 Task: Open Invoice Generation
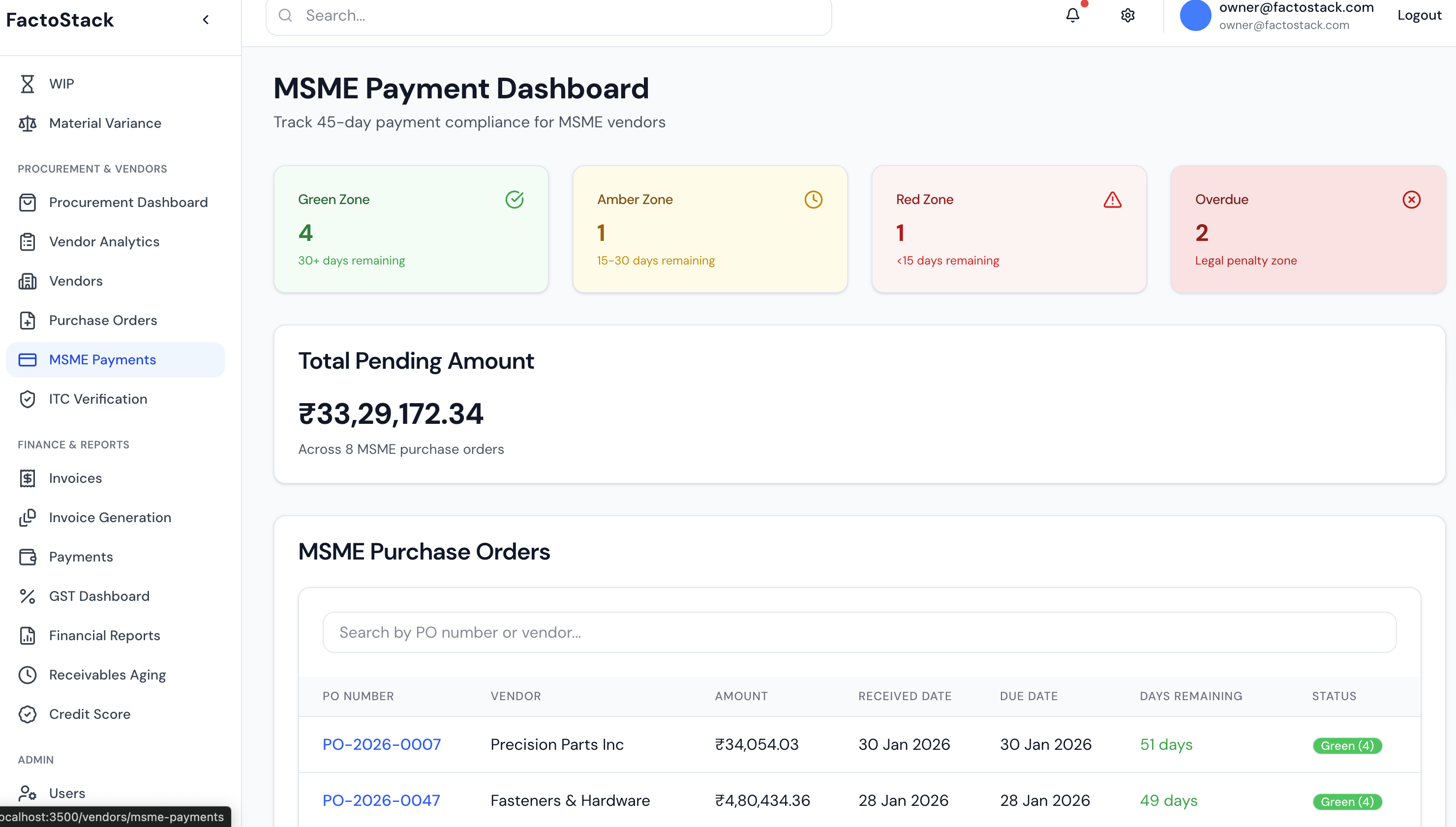pyautogui.click(x=115, y=517)
